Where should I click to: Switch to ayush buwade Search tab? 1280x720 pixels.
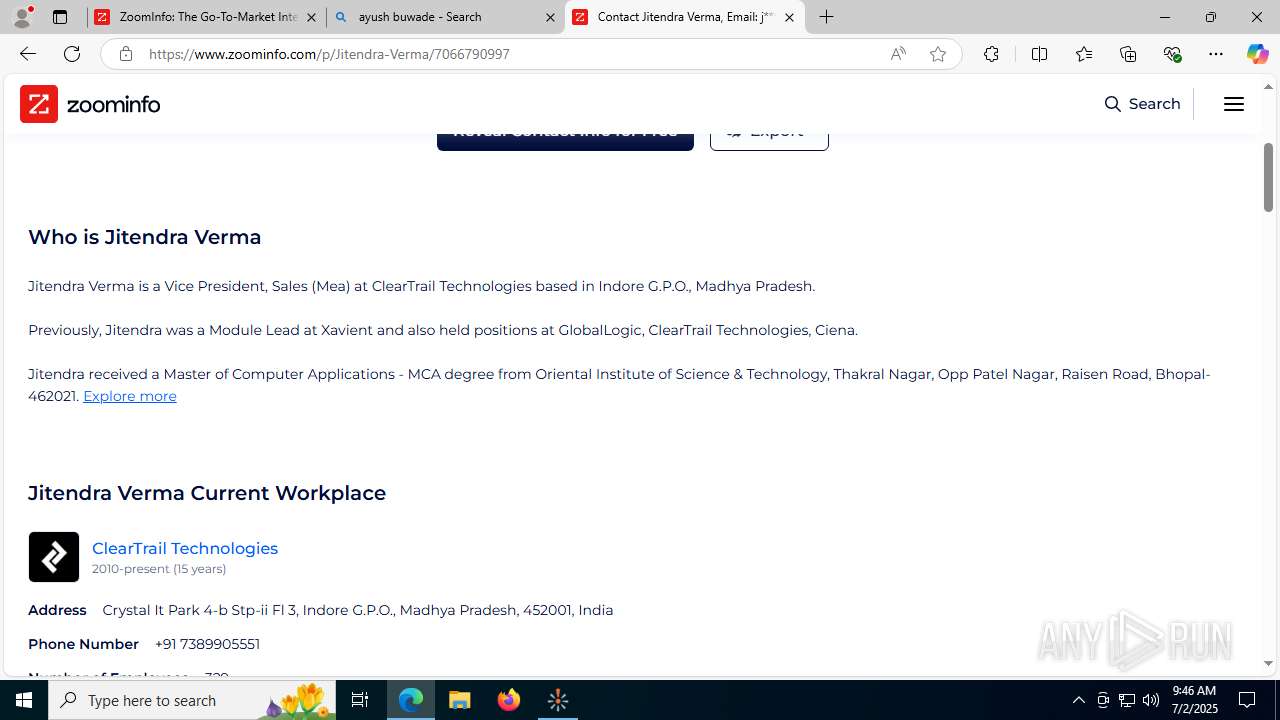pos(445,17)
